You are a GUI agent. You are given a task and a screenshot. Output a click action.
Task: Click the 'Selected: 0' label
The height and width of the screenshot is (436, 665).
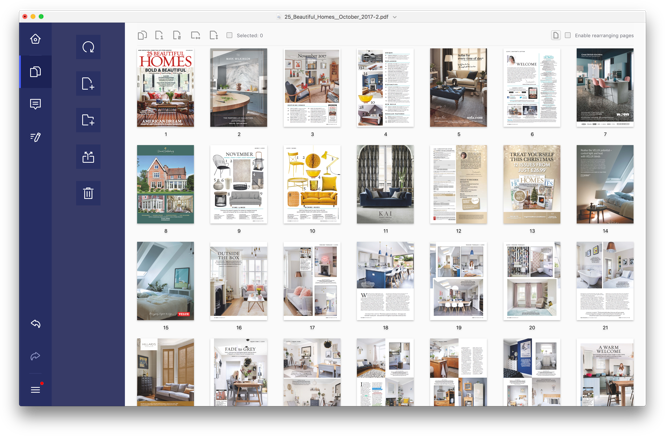250,36
